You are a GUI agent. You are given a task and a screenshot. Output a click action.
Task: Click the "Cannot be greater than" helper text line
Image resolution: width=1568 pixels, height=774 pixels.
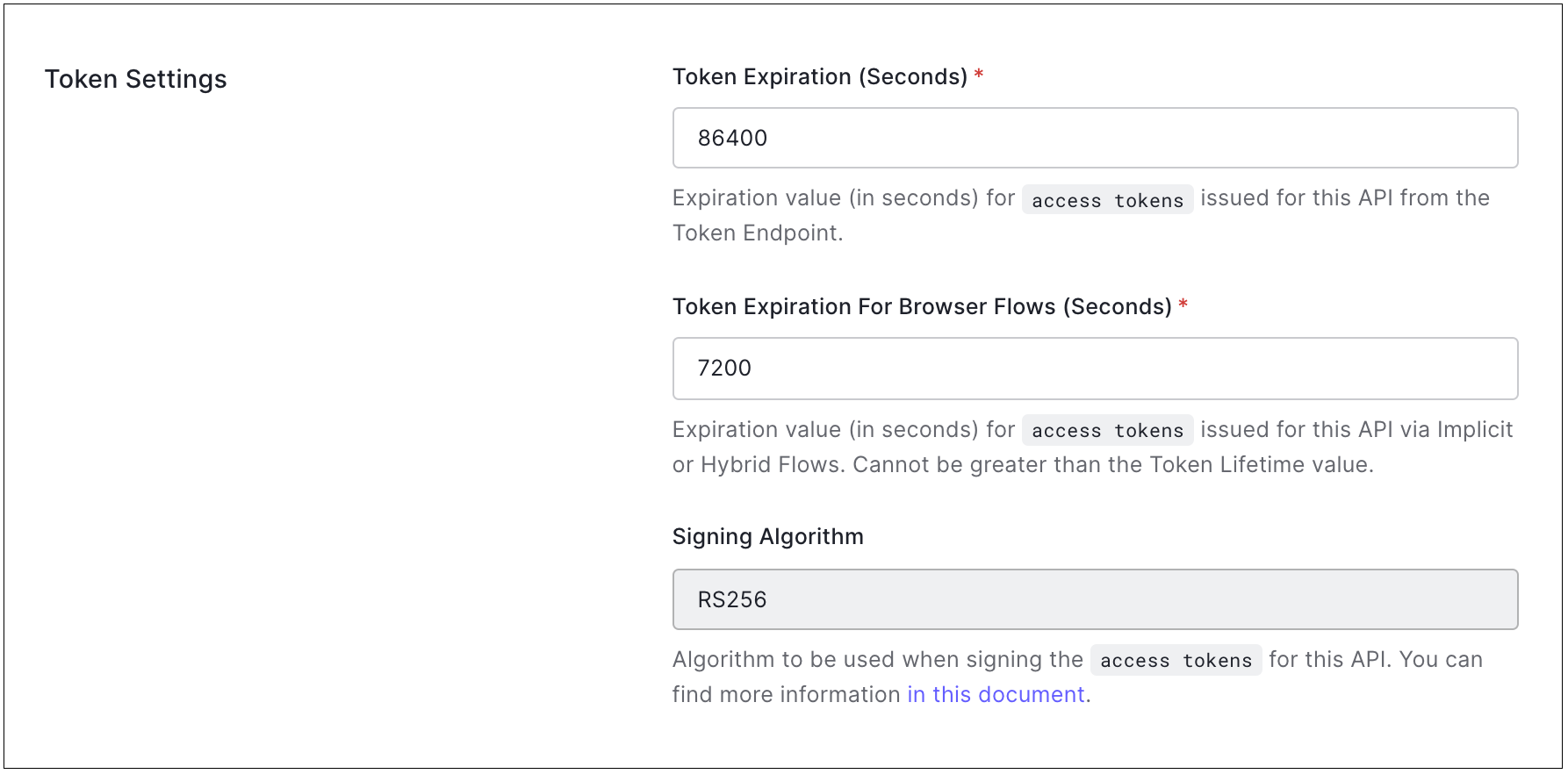[1111, 465]
